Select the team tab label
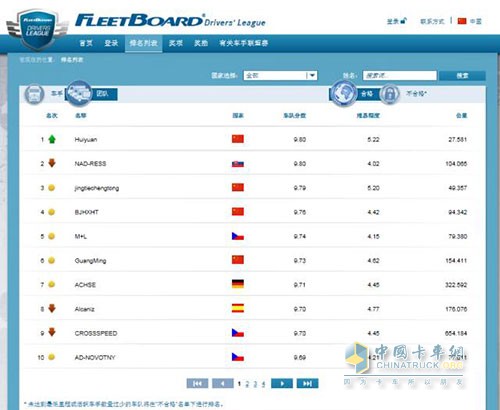 pyautogui.click(x=102, y=94)
